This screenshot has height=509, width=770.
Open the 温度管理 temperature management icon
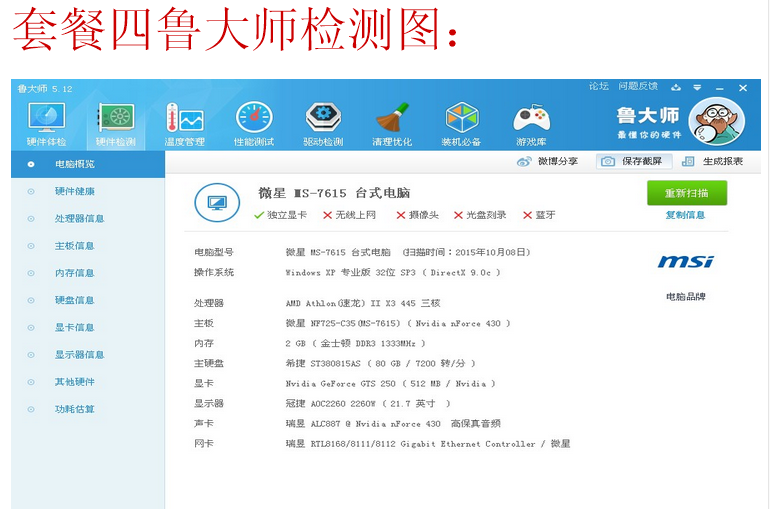click(x=185, y=125)
